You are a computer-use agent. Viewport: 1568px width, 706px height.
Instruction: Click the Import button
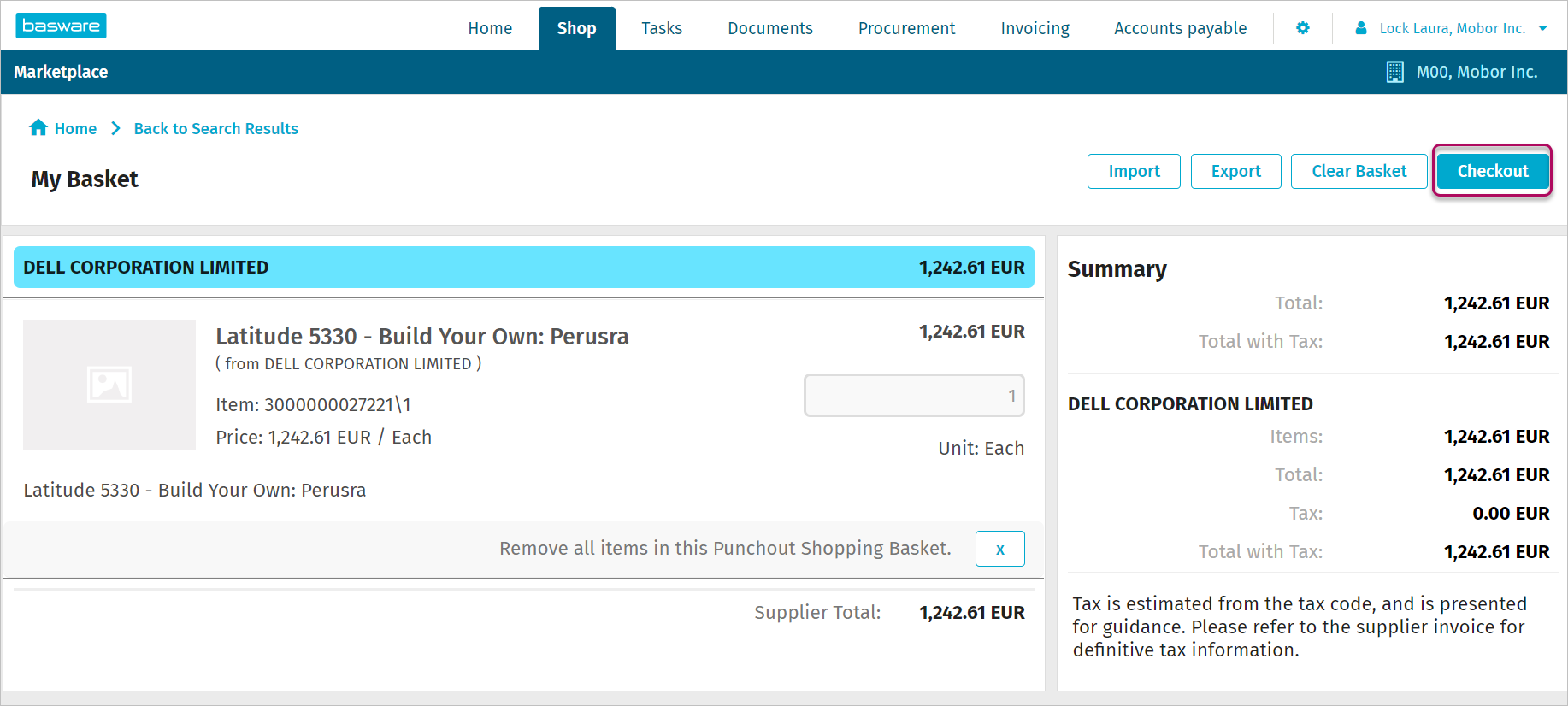tap(1134, 171)
